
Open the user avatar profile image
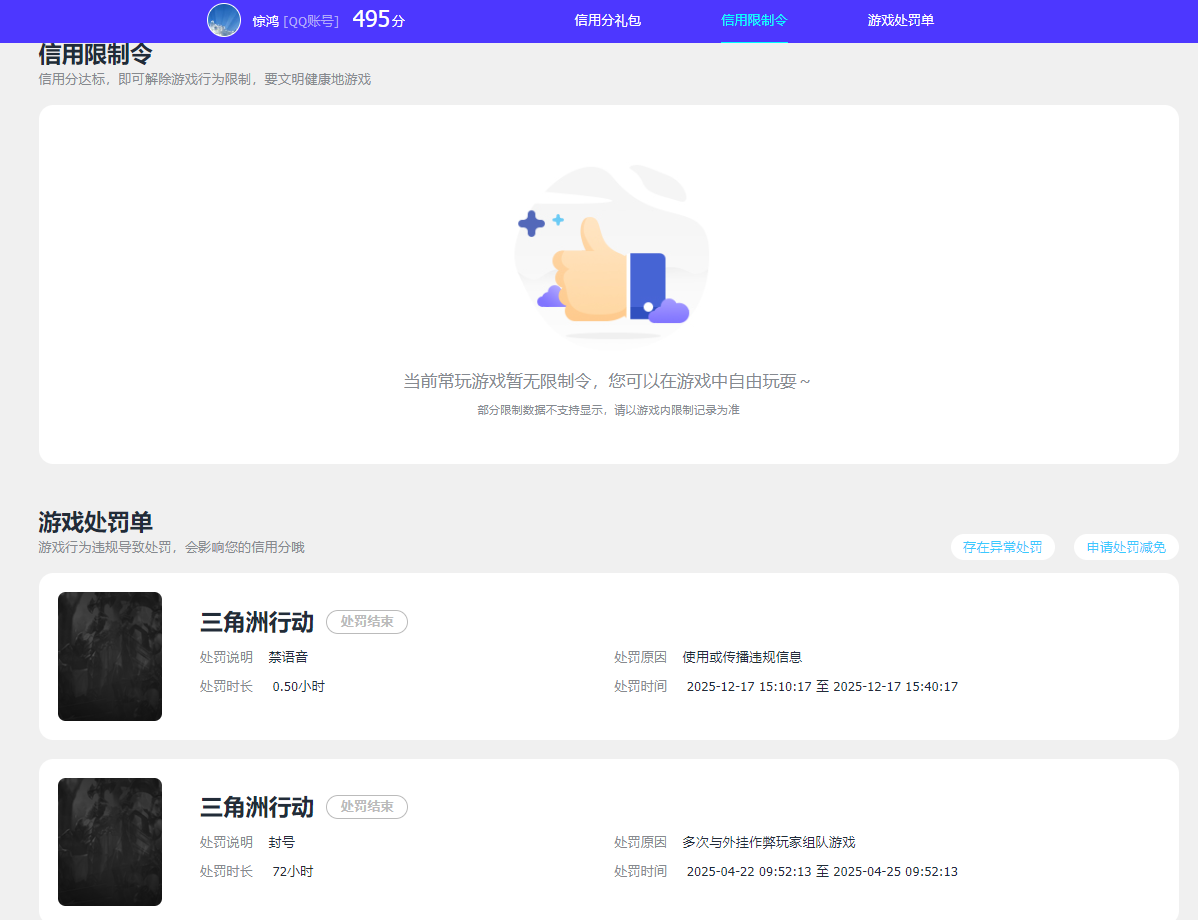(224, 20)
